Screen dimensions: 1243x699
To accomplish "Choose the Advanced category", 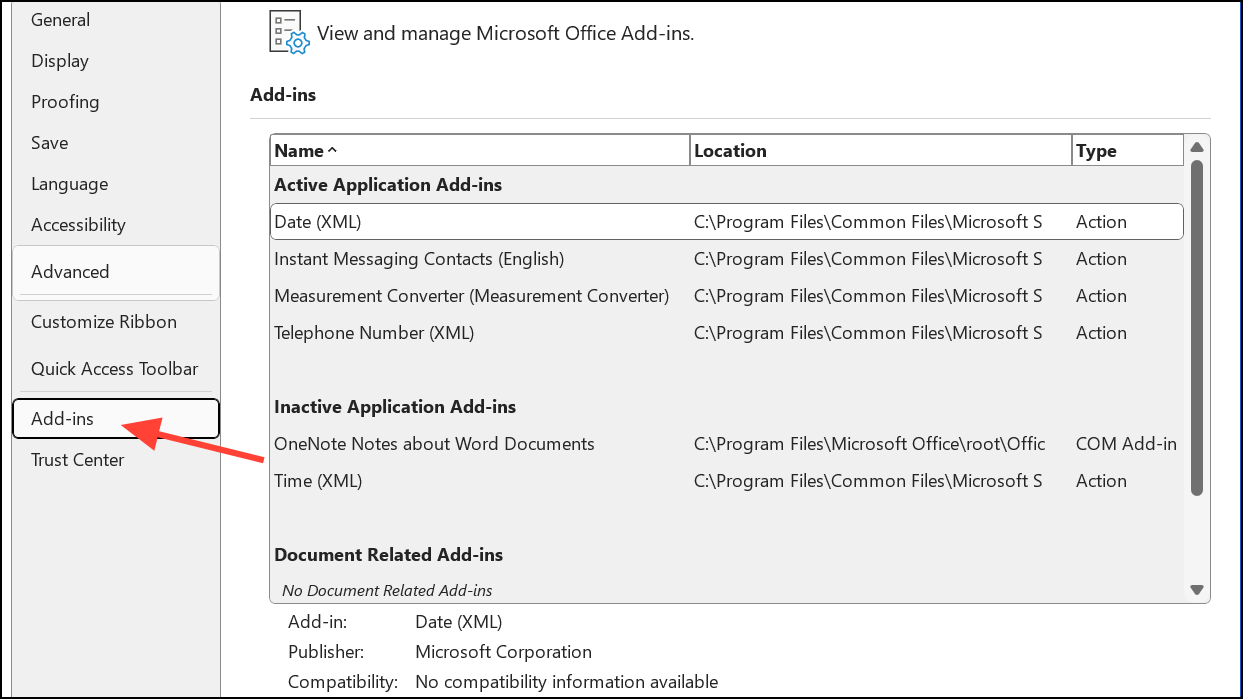I will point(116,272).
